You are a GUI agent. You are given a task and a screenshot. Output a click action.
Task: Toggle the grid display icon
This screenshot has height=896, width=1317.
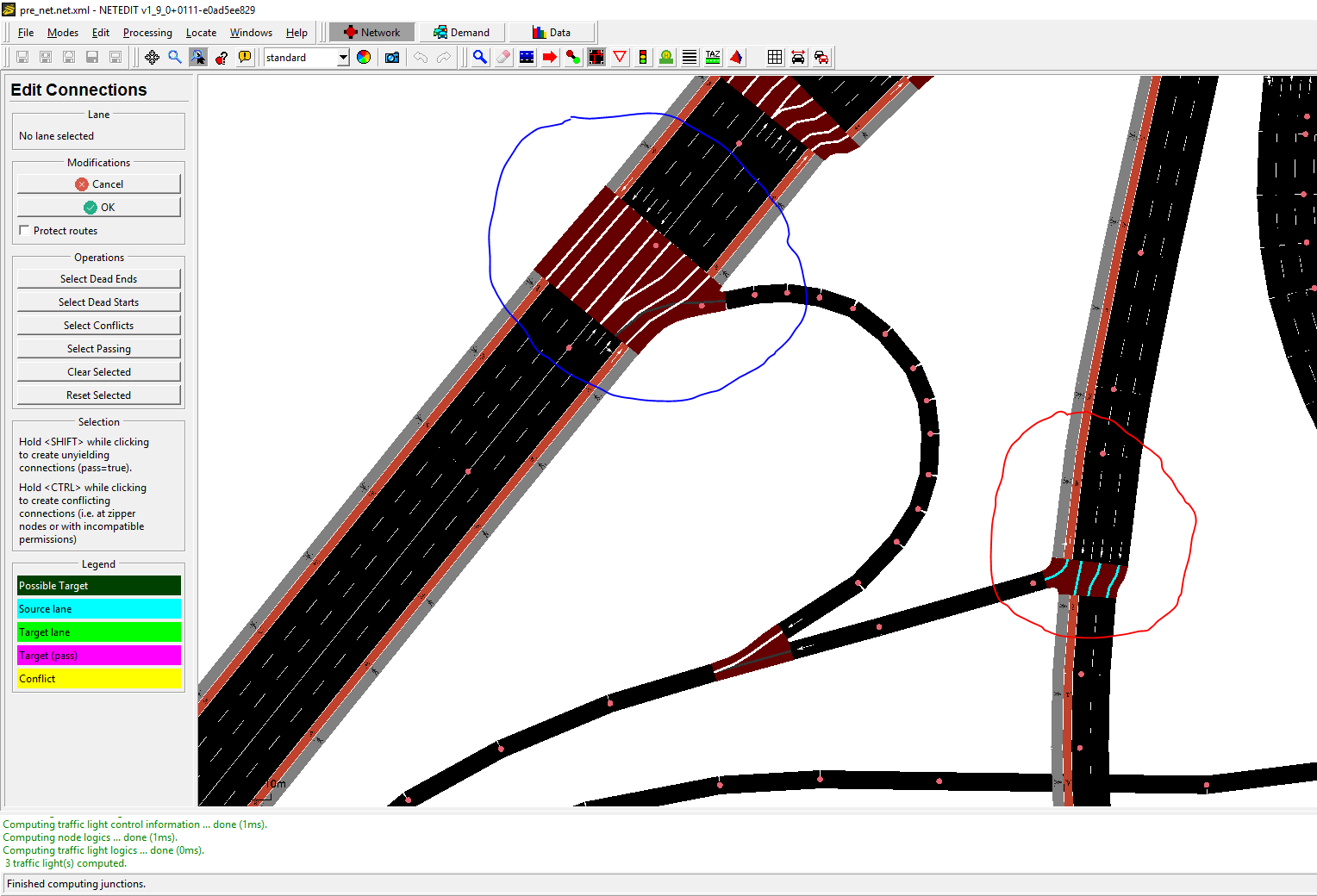(x=775, y=57)
